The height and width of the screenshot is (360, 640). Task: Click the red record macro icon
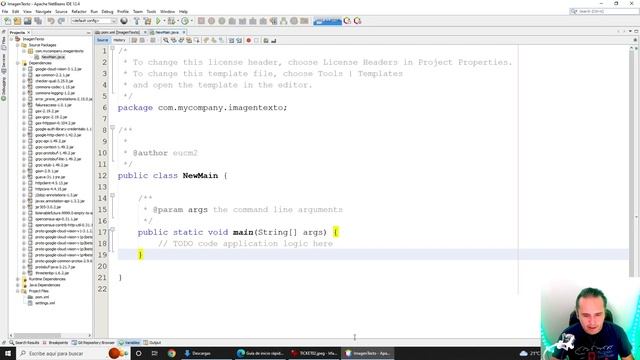pos(248,40)
